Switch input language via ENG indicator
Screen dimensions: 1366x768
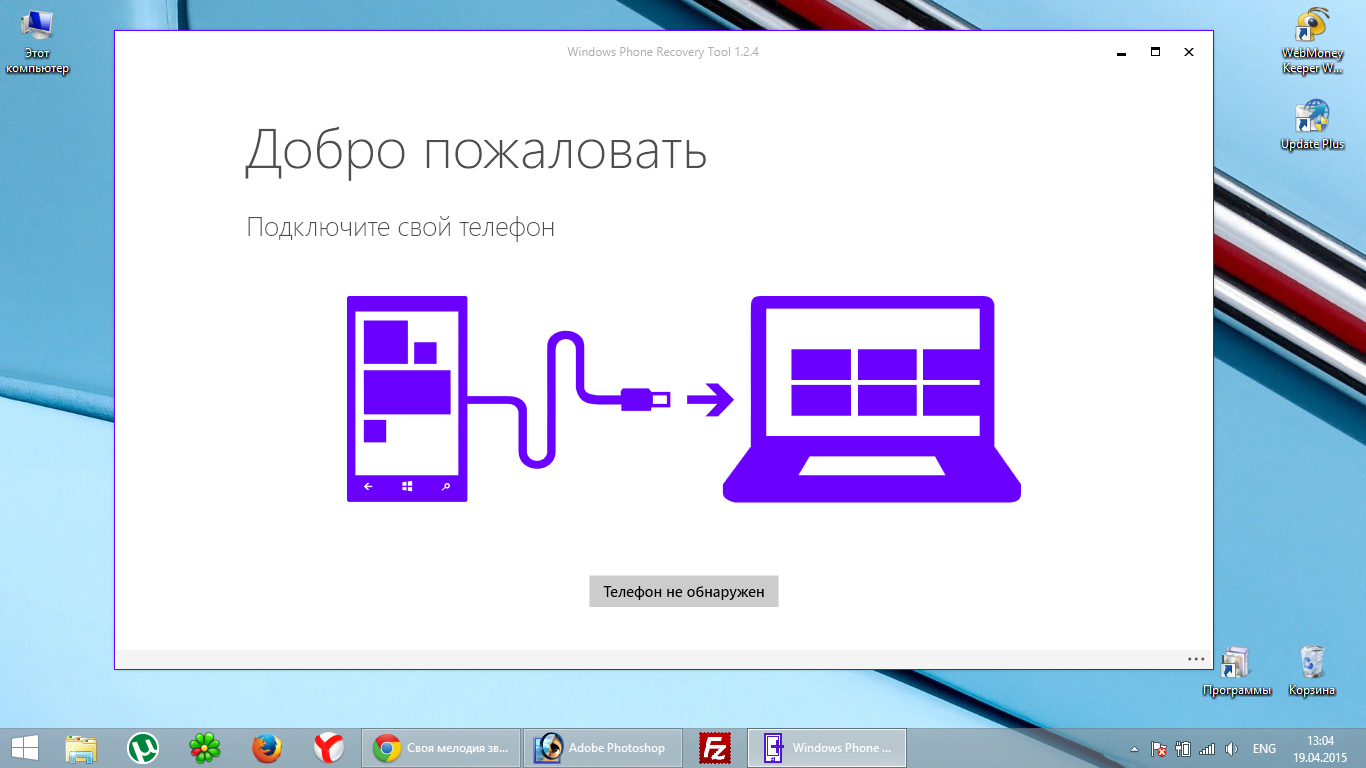coord(1264,748)
